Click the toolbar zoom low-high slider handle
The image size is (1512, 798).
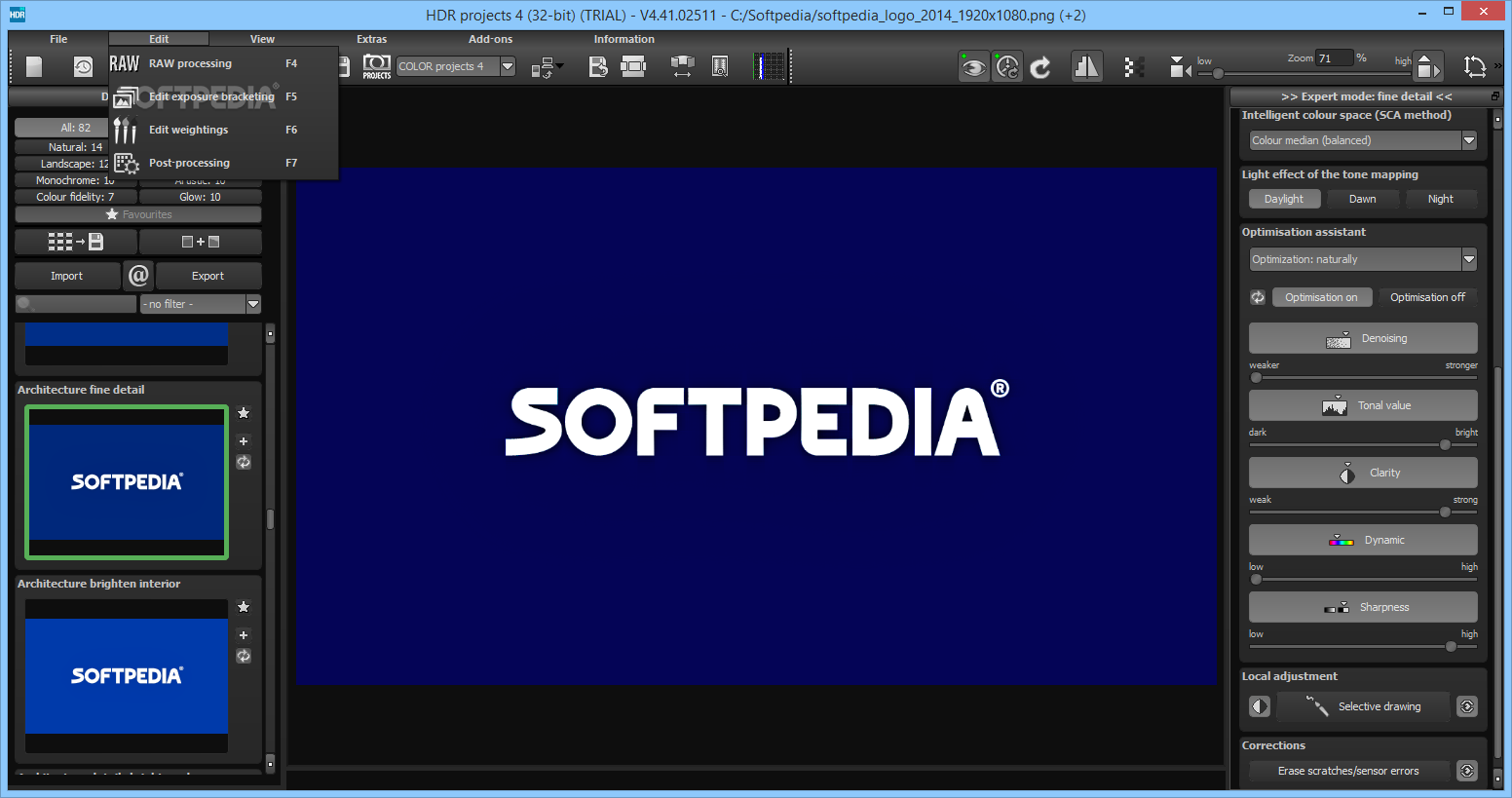click(1218, 73)
